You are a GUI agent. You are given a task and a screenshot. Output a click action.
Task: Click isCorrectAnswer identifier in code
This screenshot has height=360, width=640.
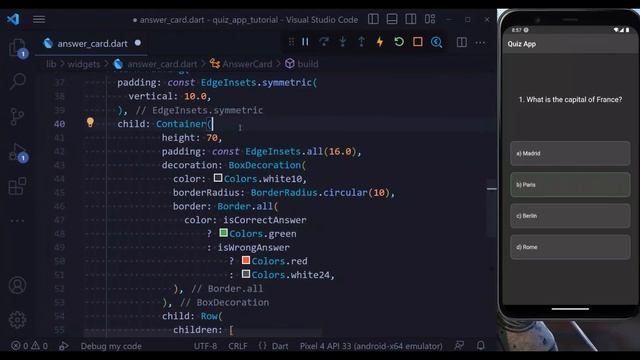pyautogui.click(x=264, y=220)
